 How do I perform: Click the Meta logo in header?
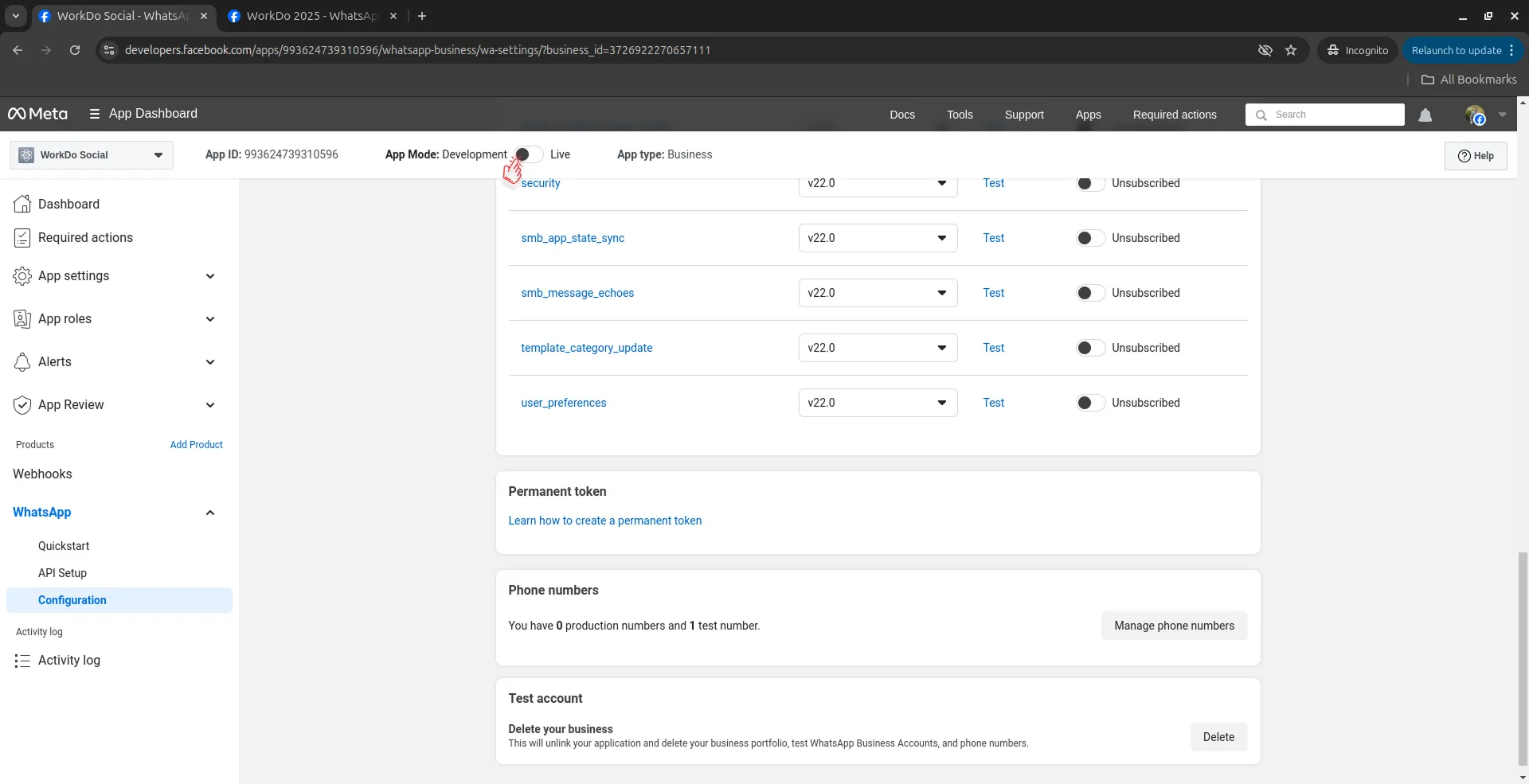pos(37,114)
